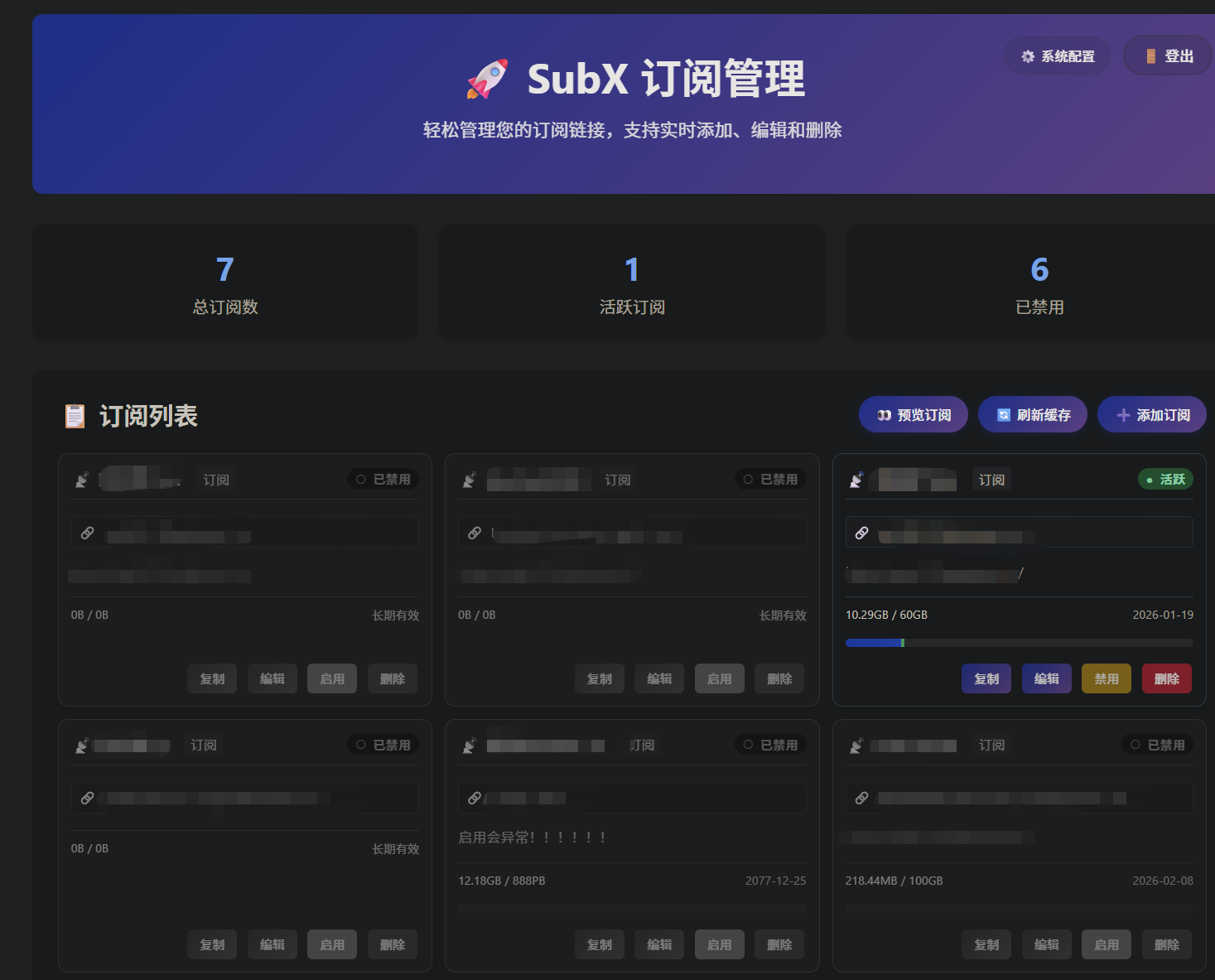Image resolution: width=1215 pixels, height=980 pixels.
Task: Click the usage text 10.29GB / 60GB
Action: tap(886, 615)
